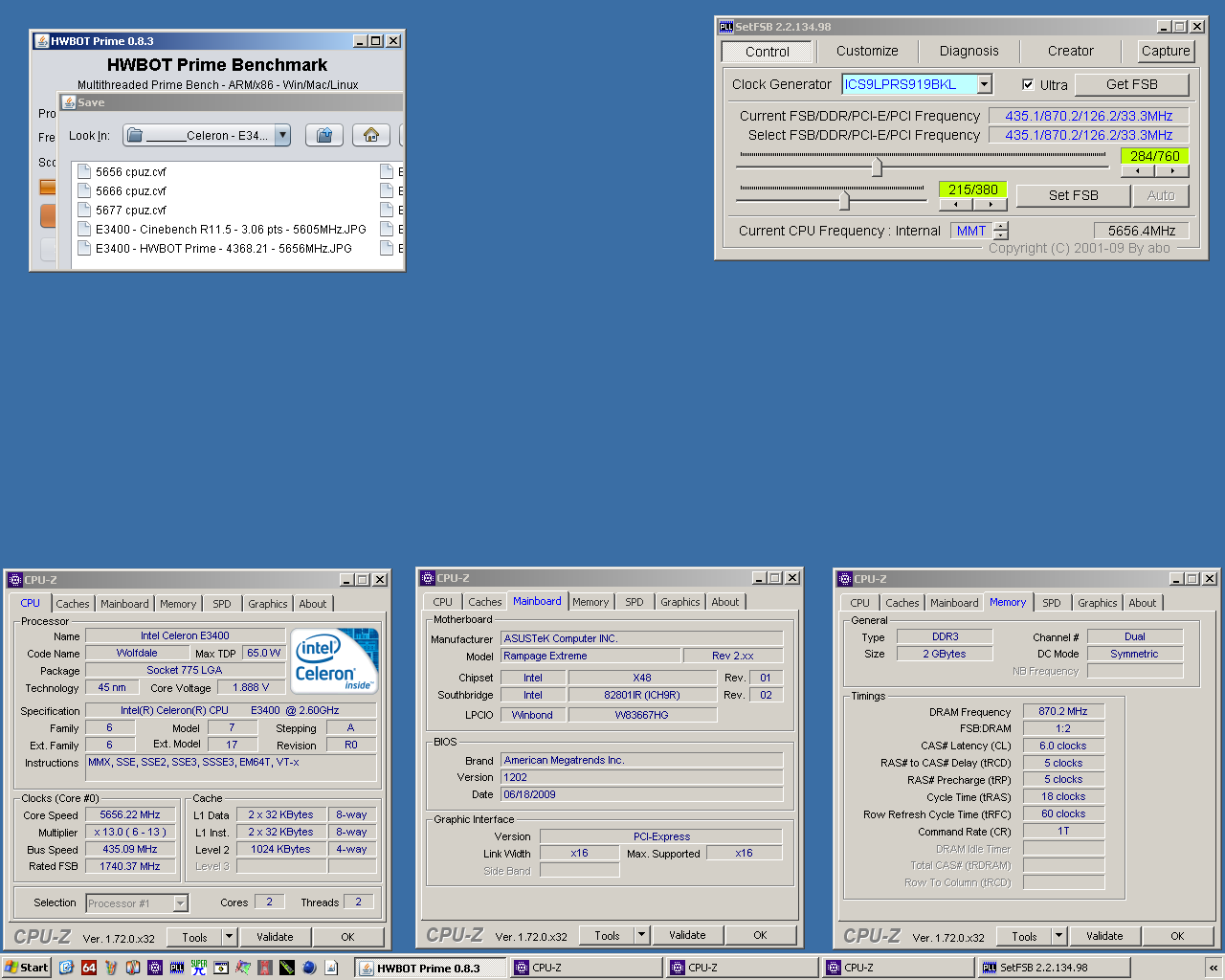Viewport: 1225px width, 980px height.
Task: Switch to HWBOT Prime taskbar button
Action: (x=431, y=968)
